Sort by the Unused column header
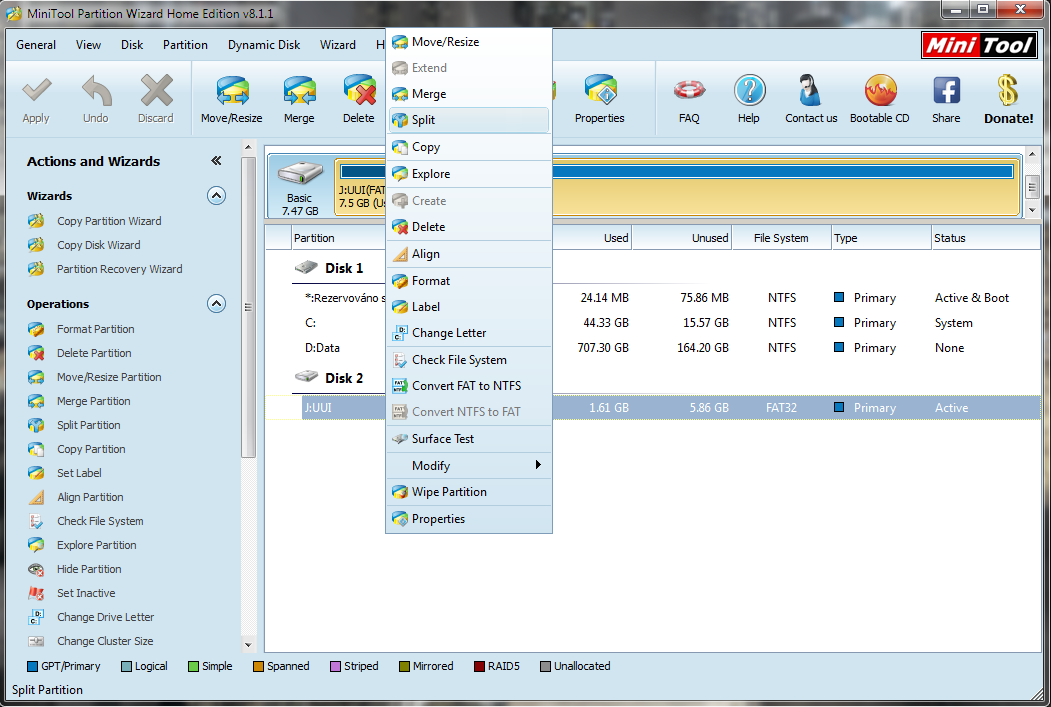Image resolution: width=1051 pixels, height=707 pixels. point(682,238)
